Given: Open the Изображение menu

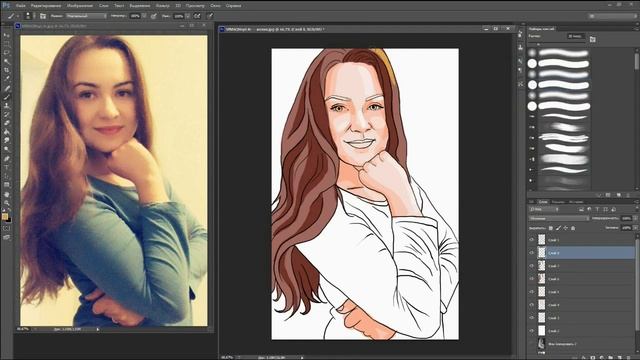Looking at the screenshot, I should pos(80,6).
